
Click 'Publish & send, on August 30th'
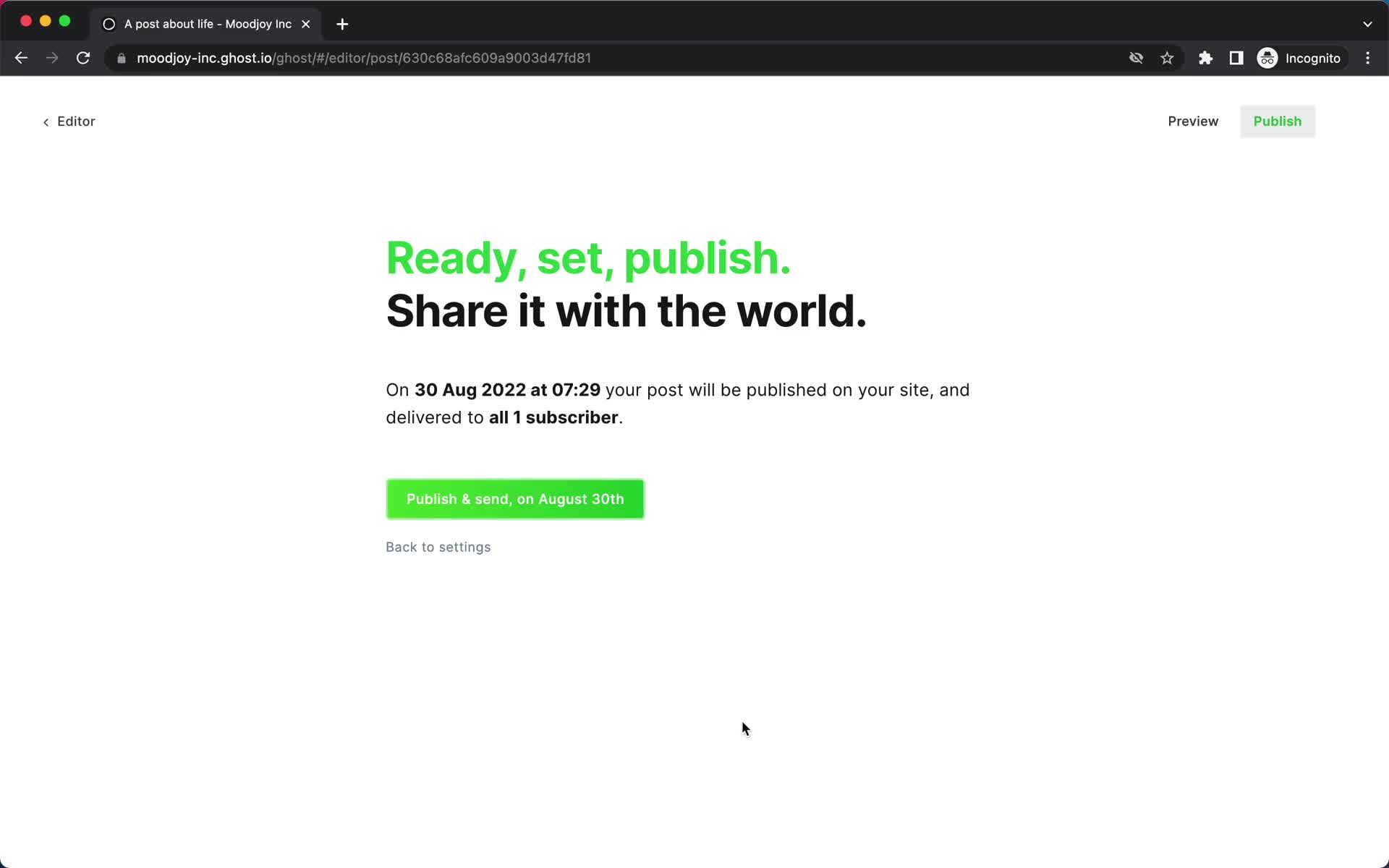pos(516,499)
